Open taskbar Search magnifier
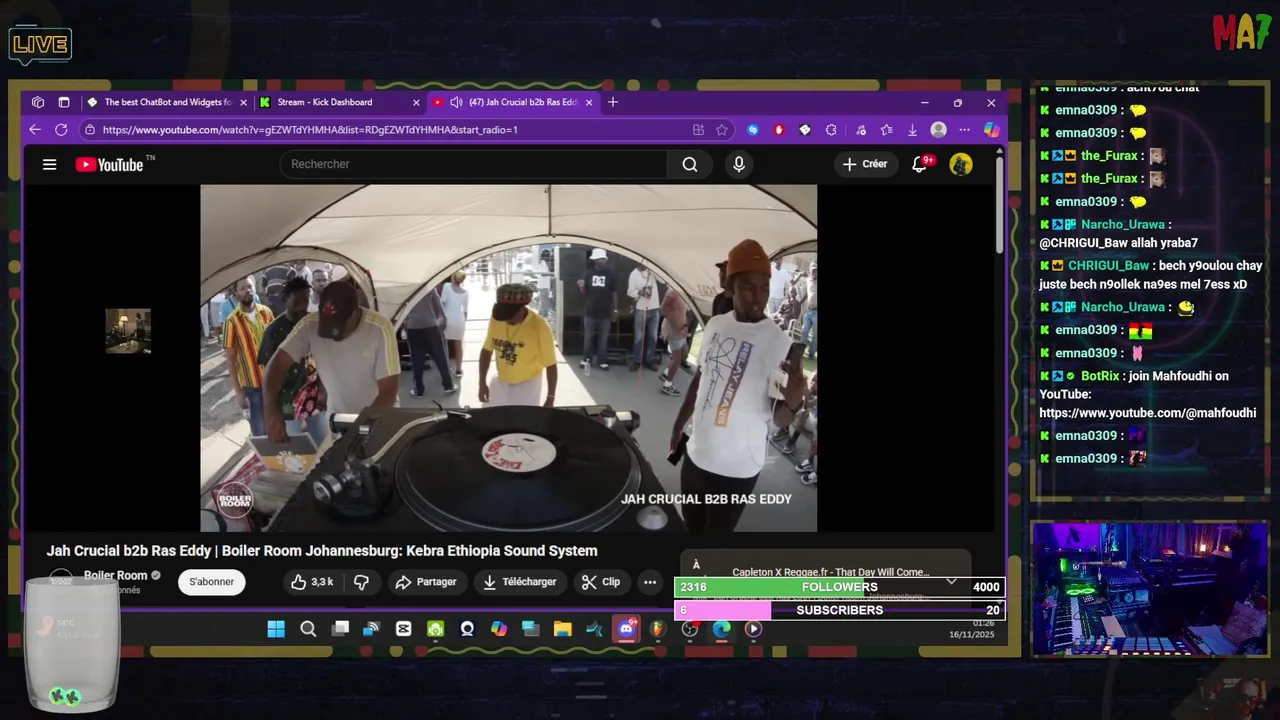 (x=308, y=629)
